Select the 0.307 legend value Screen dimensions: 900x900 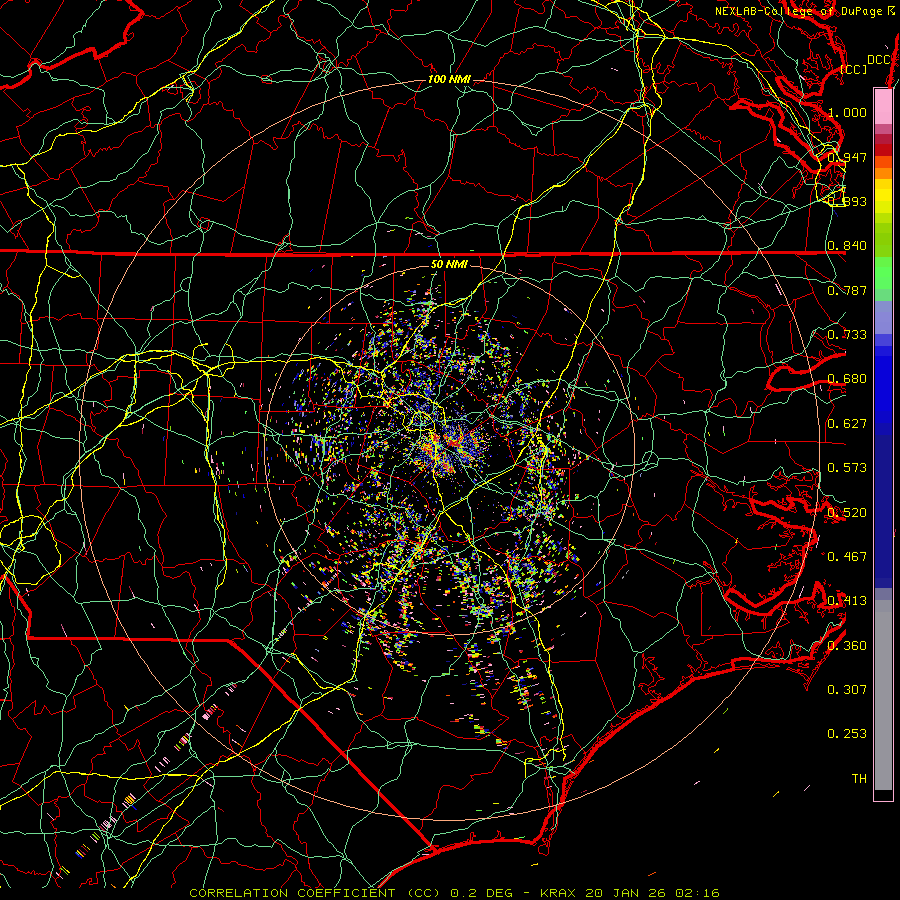coord(847,689)
